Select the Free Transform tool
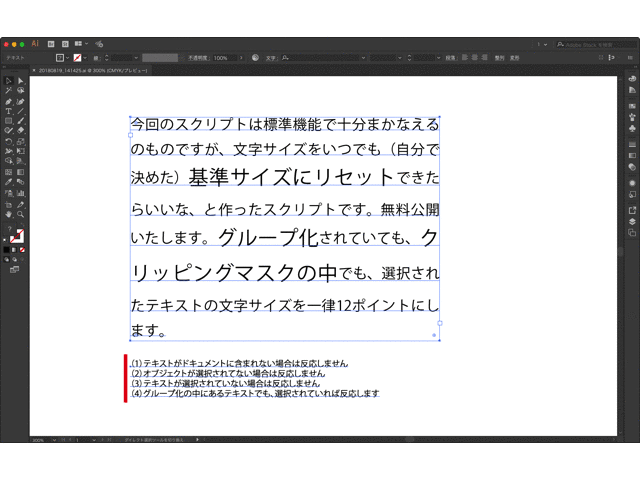This screenshot has height=480, width=640. [x=20, y=151]
